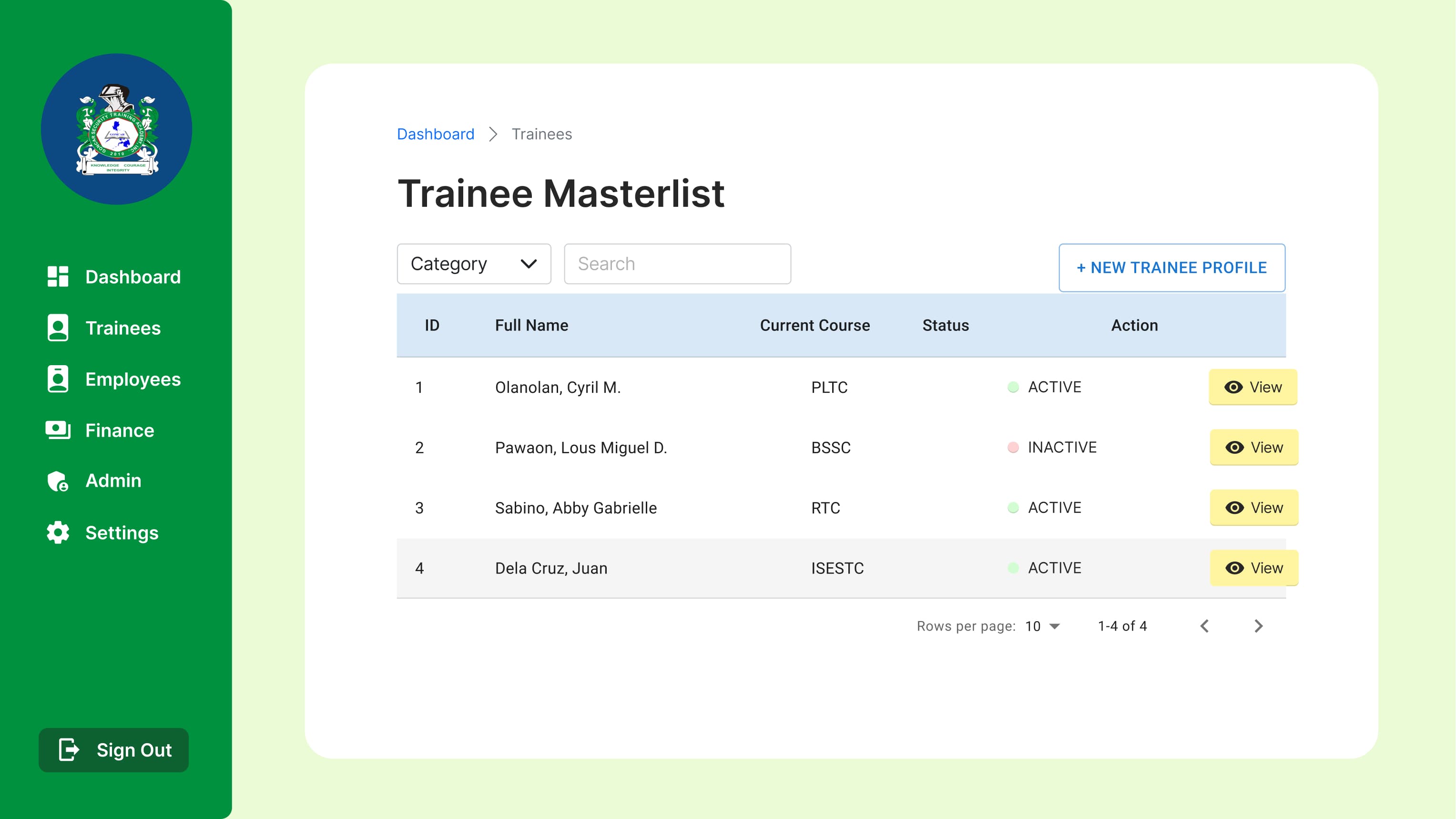The height and width of the screenshot is (819, 1456).
Task: Click the Finance sidebar icon
Action: click(x=57, y=430)
